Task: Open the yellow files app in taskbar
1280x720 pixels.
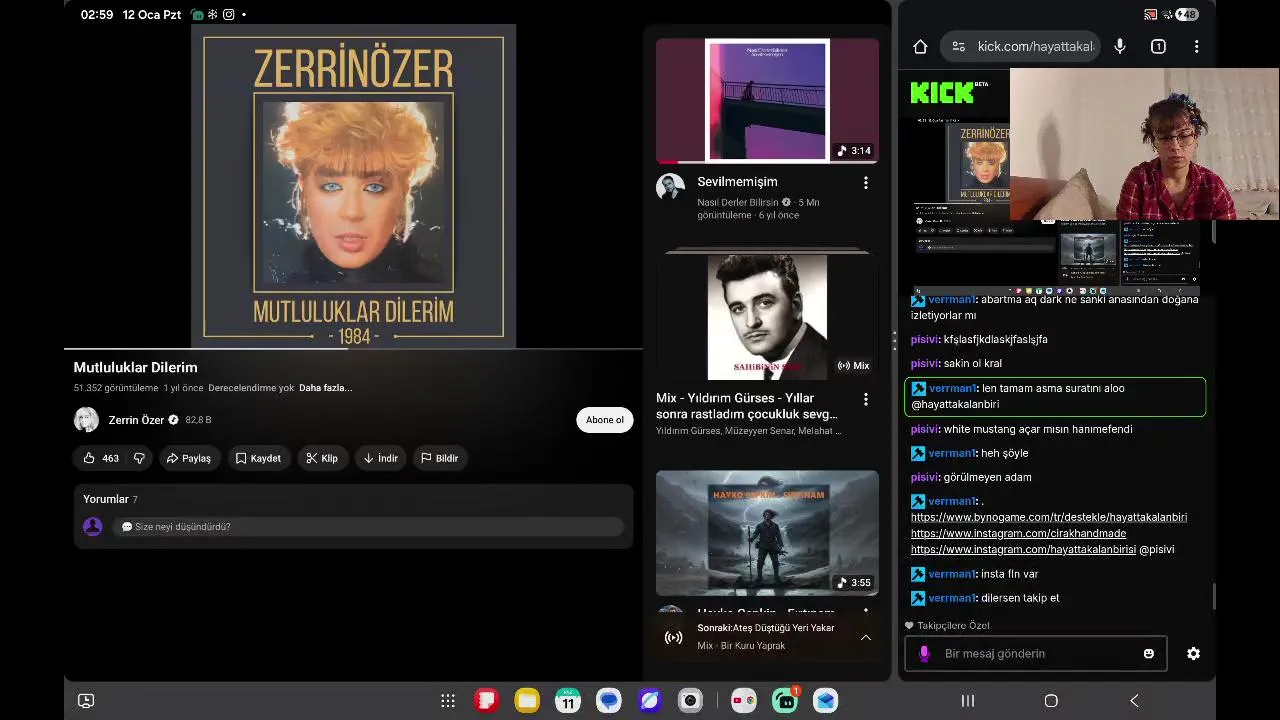Action: point(527,701)
